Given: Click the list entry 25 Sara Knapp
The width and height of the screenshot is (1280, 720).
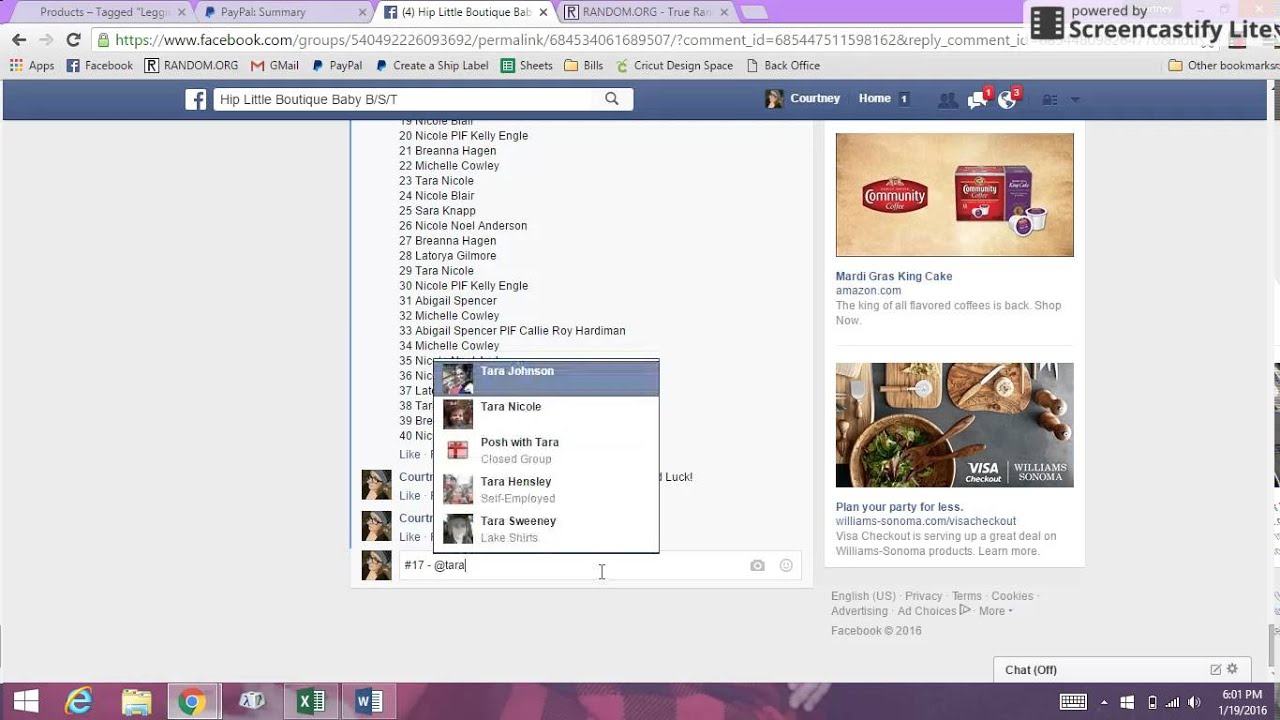Looking at the screenshot, I should tap(437, 211).
